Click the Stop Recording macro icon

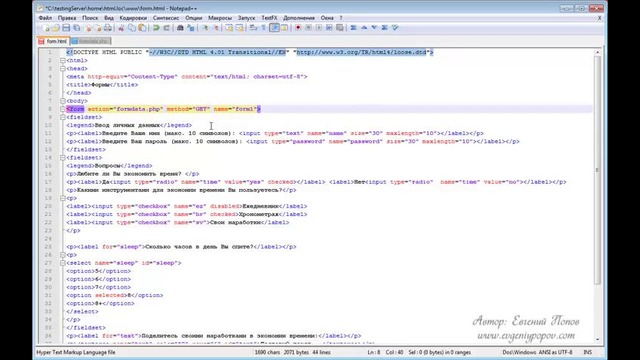(x=308, y=28)
